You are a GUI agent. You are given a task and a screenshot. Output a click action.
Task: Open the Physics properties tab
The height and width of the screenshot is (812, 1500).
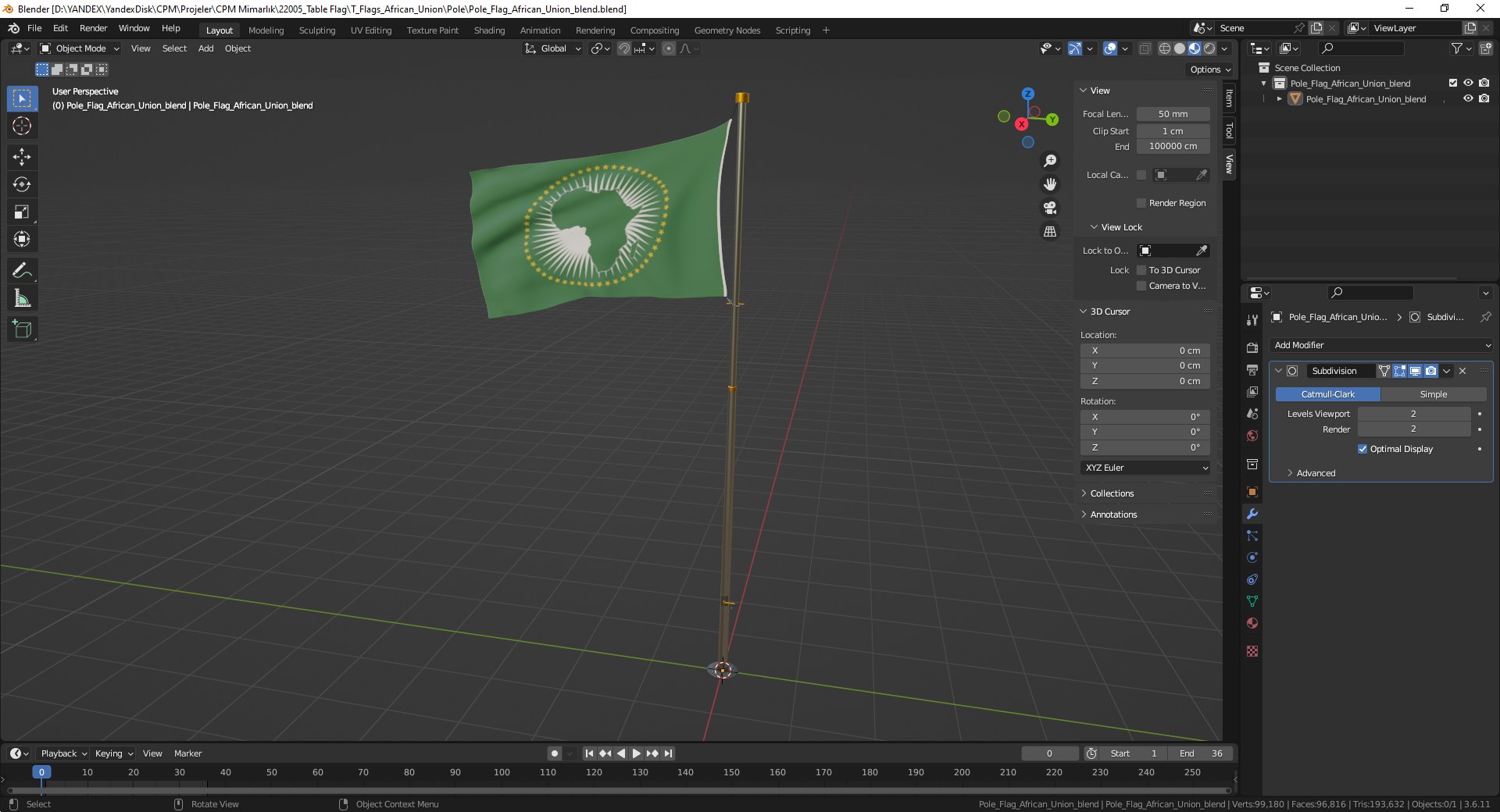pos(1252,557)
